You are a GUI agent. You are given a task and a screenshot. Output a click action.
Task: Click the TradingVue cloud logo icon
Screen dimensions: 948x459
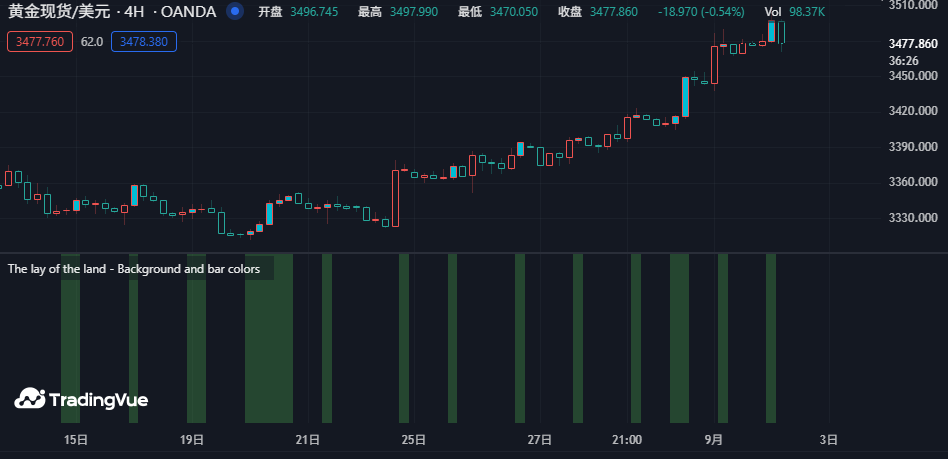click(29, 399)
